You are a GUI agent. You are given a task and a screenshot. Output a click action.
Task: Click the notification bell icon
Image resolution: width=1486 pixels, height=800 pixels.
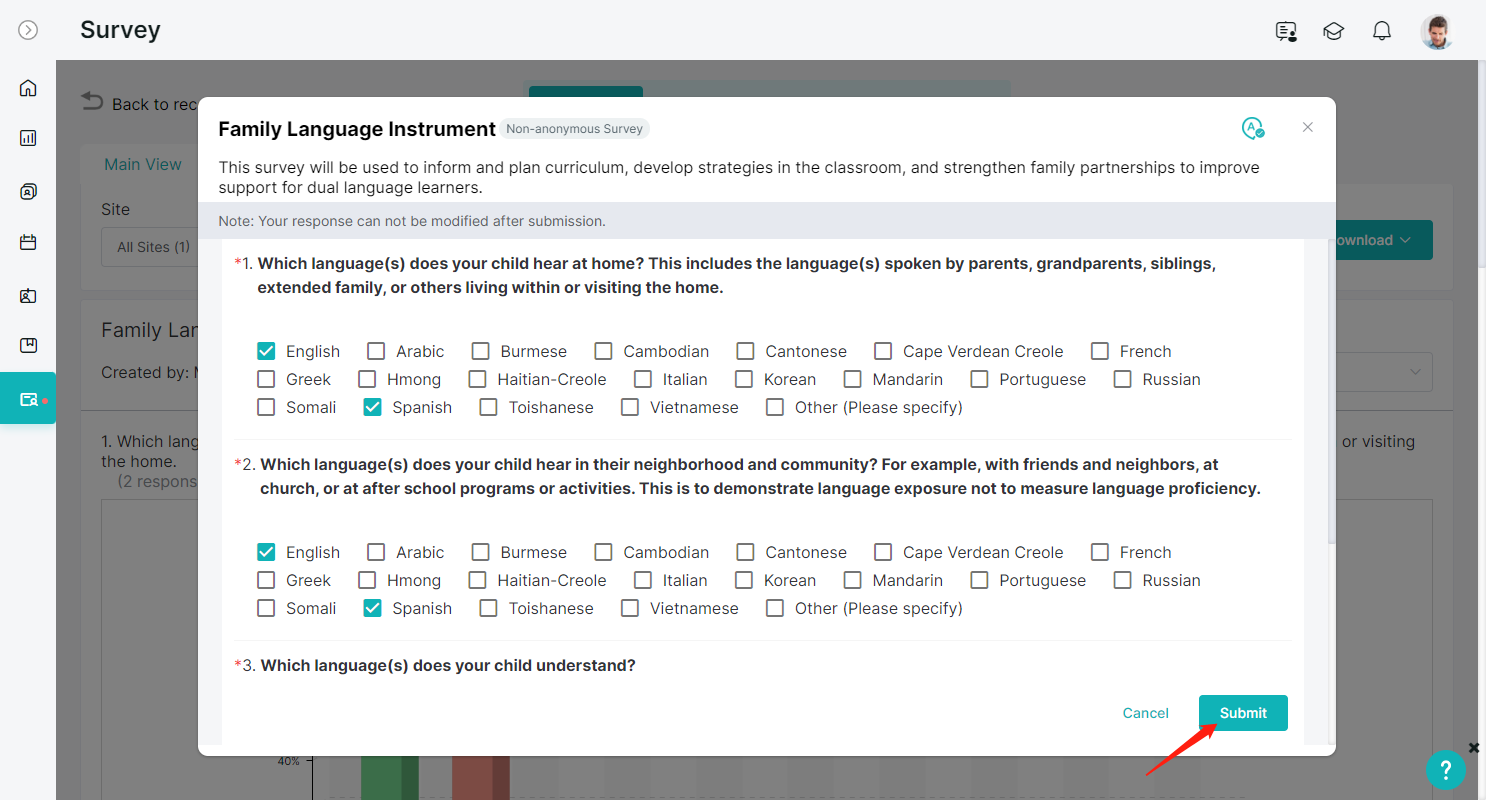click(1382, 31)
